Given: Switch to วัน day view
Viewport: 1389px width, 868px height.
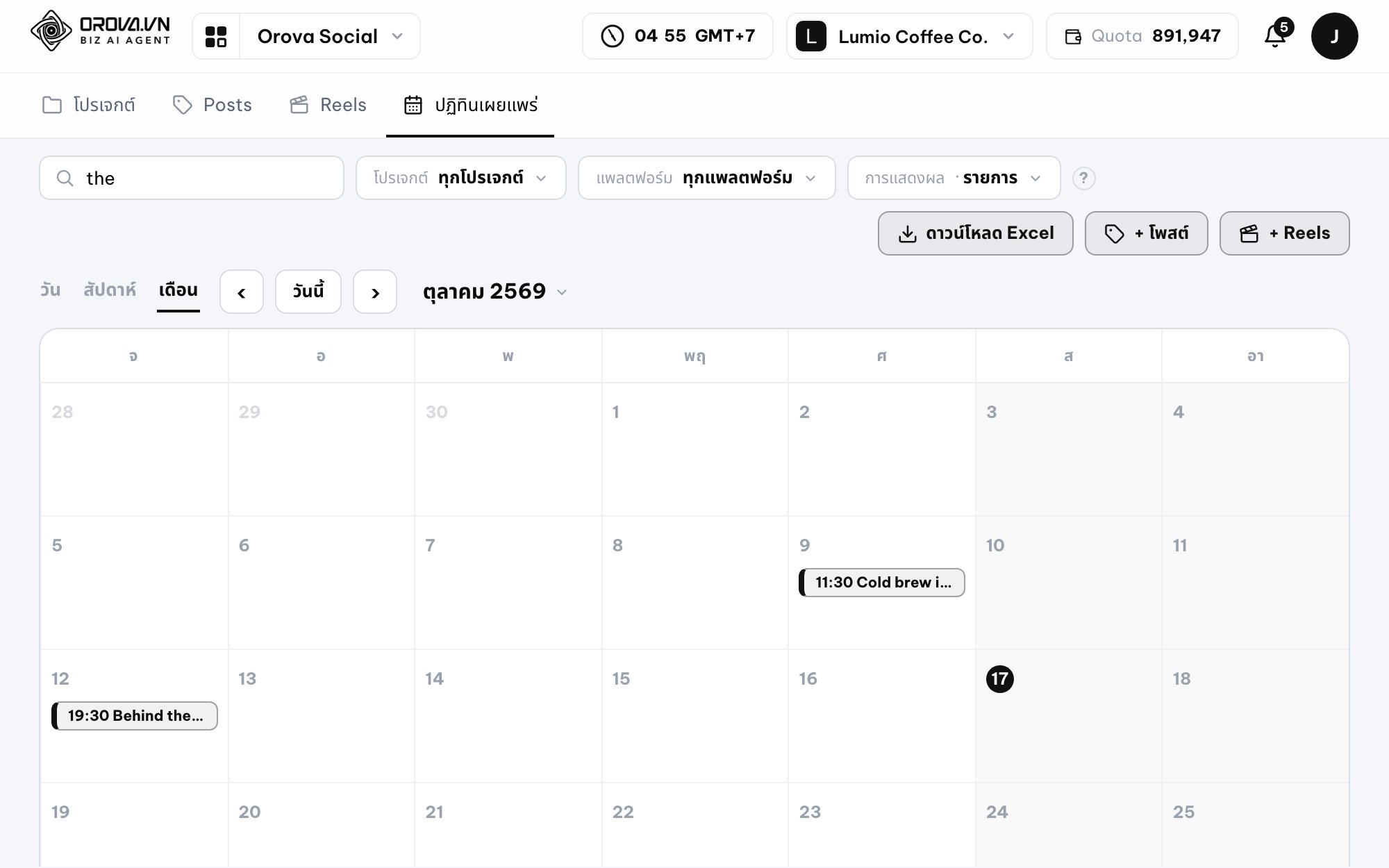Looking at the screenshot, I should [50, 290].
